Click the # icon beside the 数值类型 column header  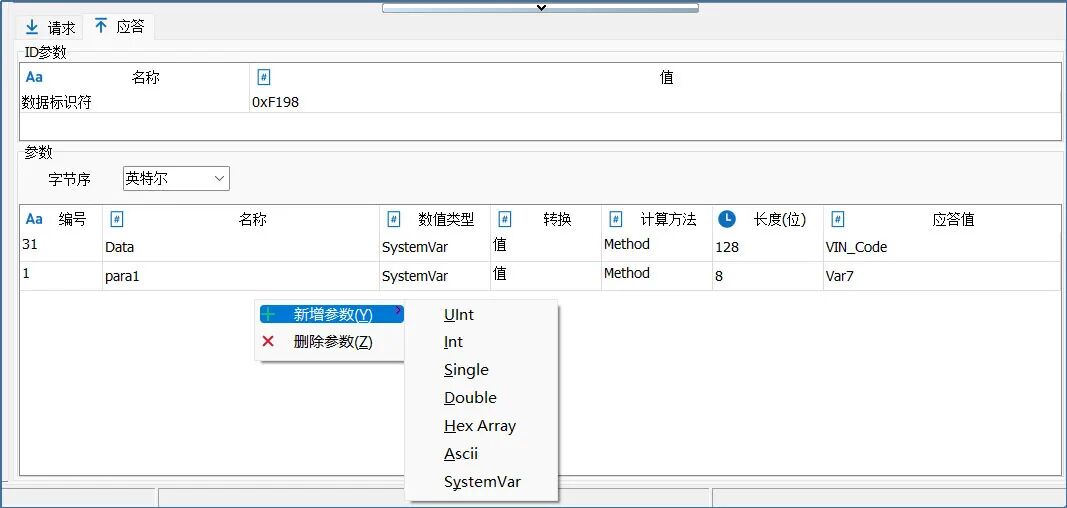393,219
